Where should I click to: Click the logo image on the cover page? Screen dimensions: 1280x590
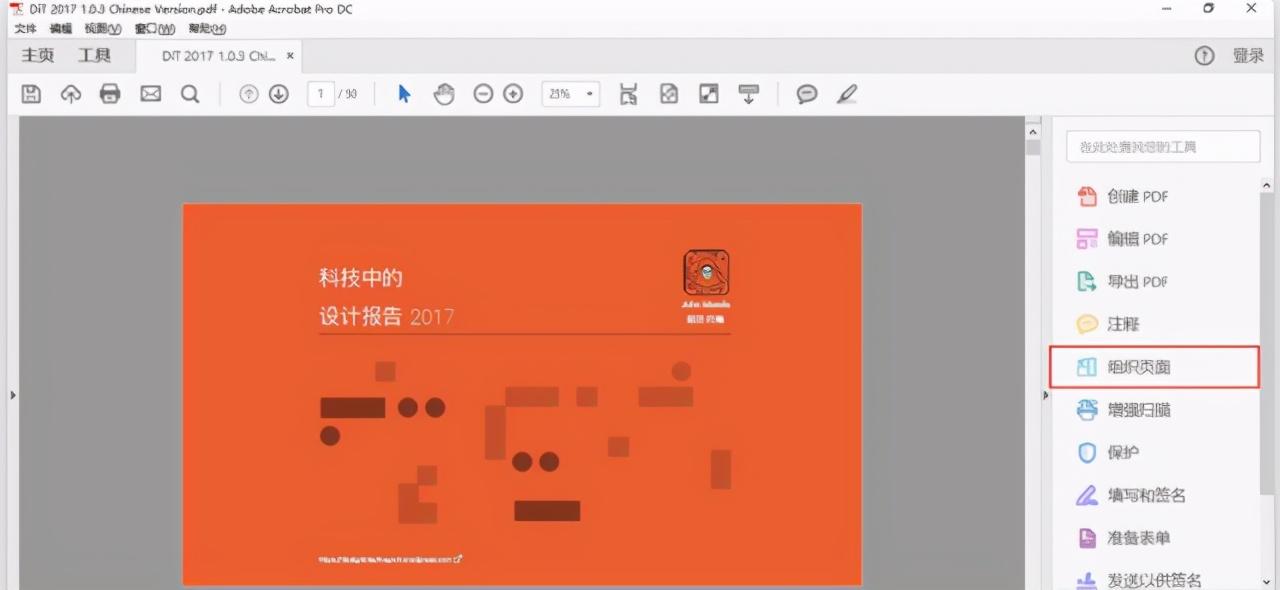coord(706,272)
